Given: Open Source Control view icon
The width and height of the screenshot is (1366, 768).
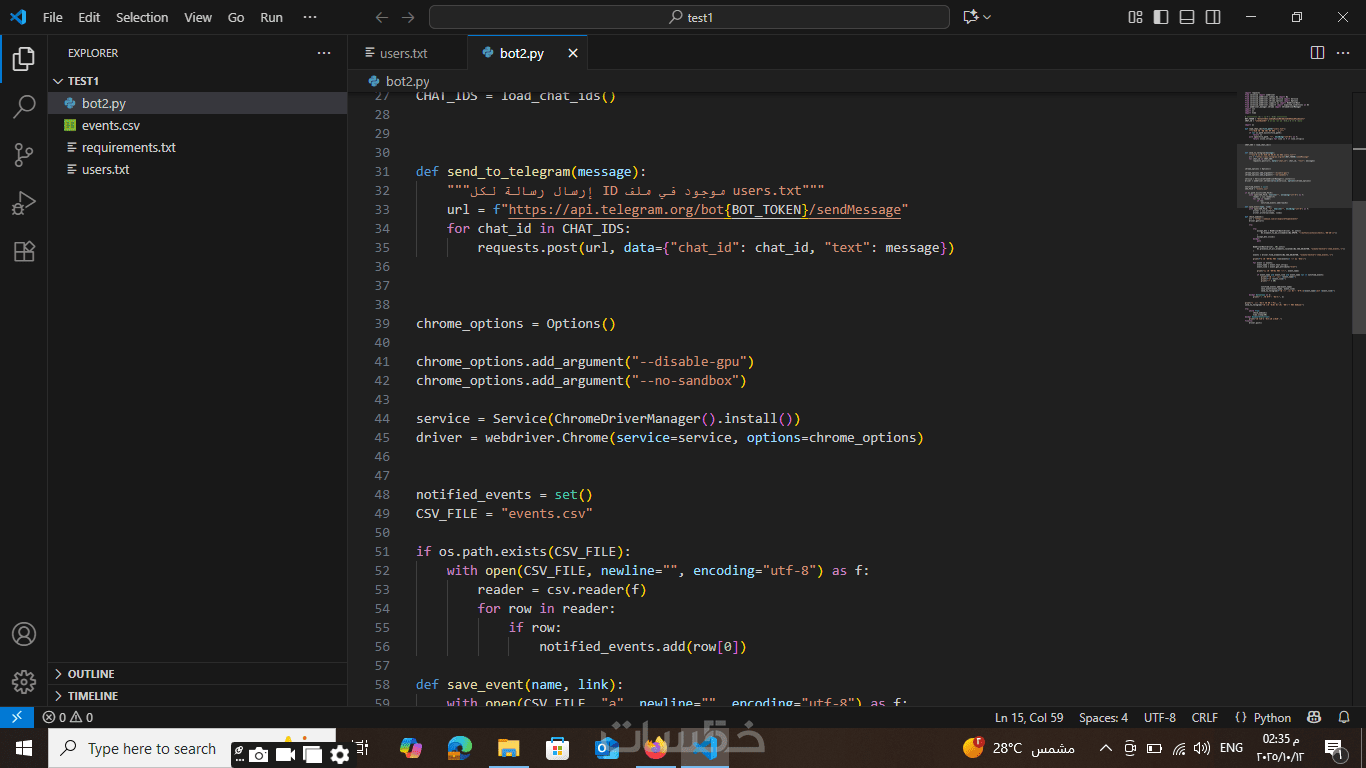Looking at the screenshot, I should click(x=24, y=155).
